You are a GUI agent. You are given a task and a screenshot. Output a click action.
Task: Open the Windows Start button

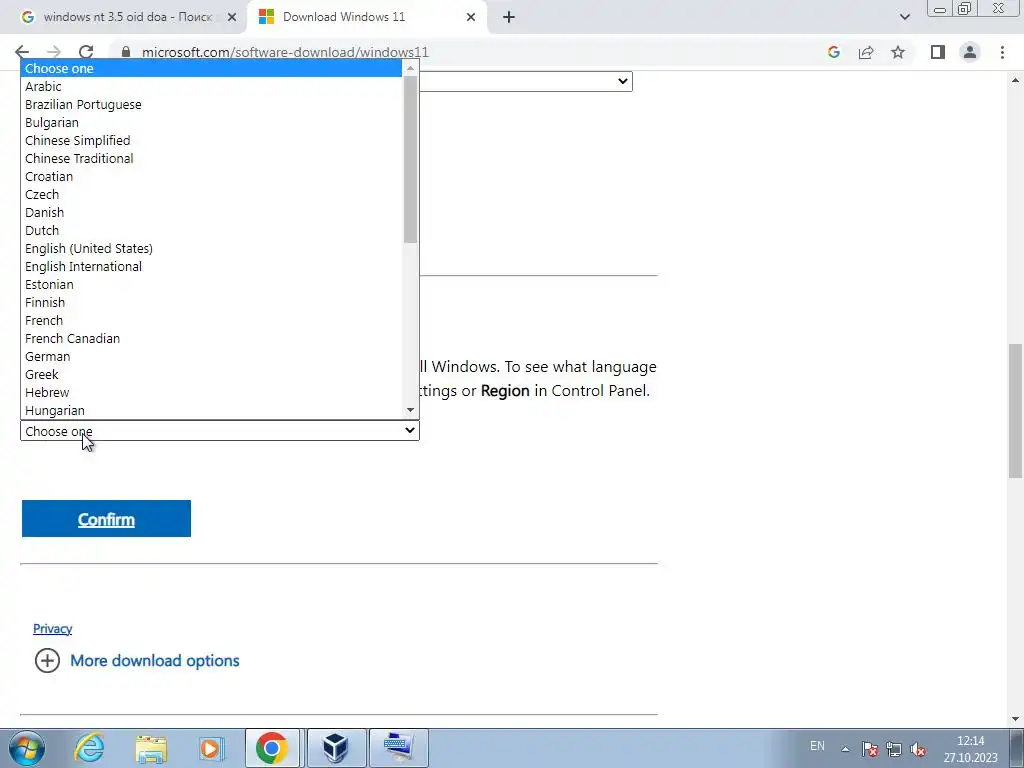click(x=27, y=748)
